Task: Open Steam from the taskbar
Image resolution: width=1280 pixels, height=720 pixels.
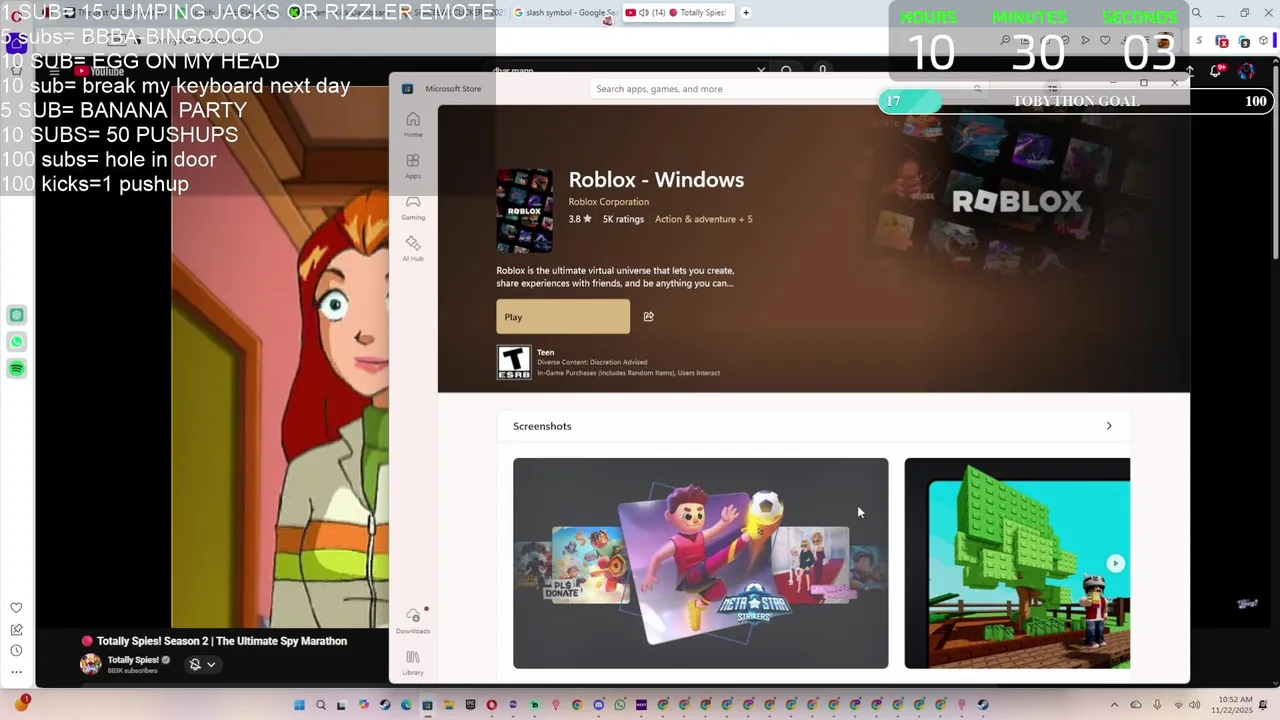Action: pos(384,705)
